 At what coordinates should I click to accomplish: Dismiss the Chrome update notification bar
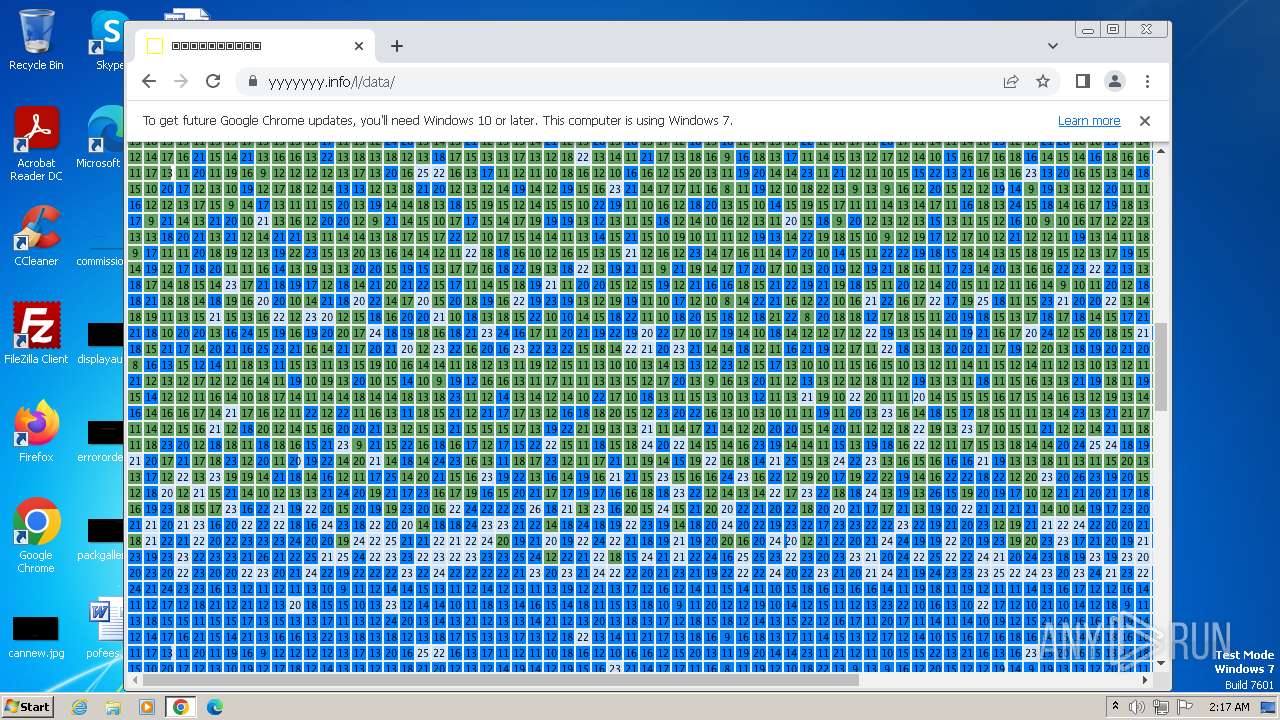click(1145, 120)
